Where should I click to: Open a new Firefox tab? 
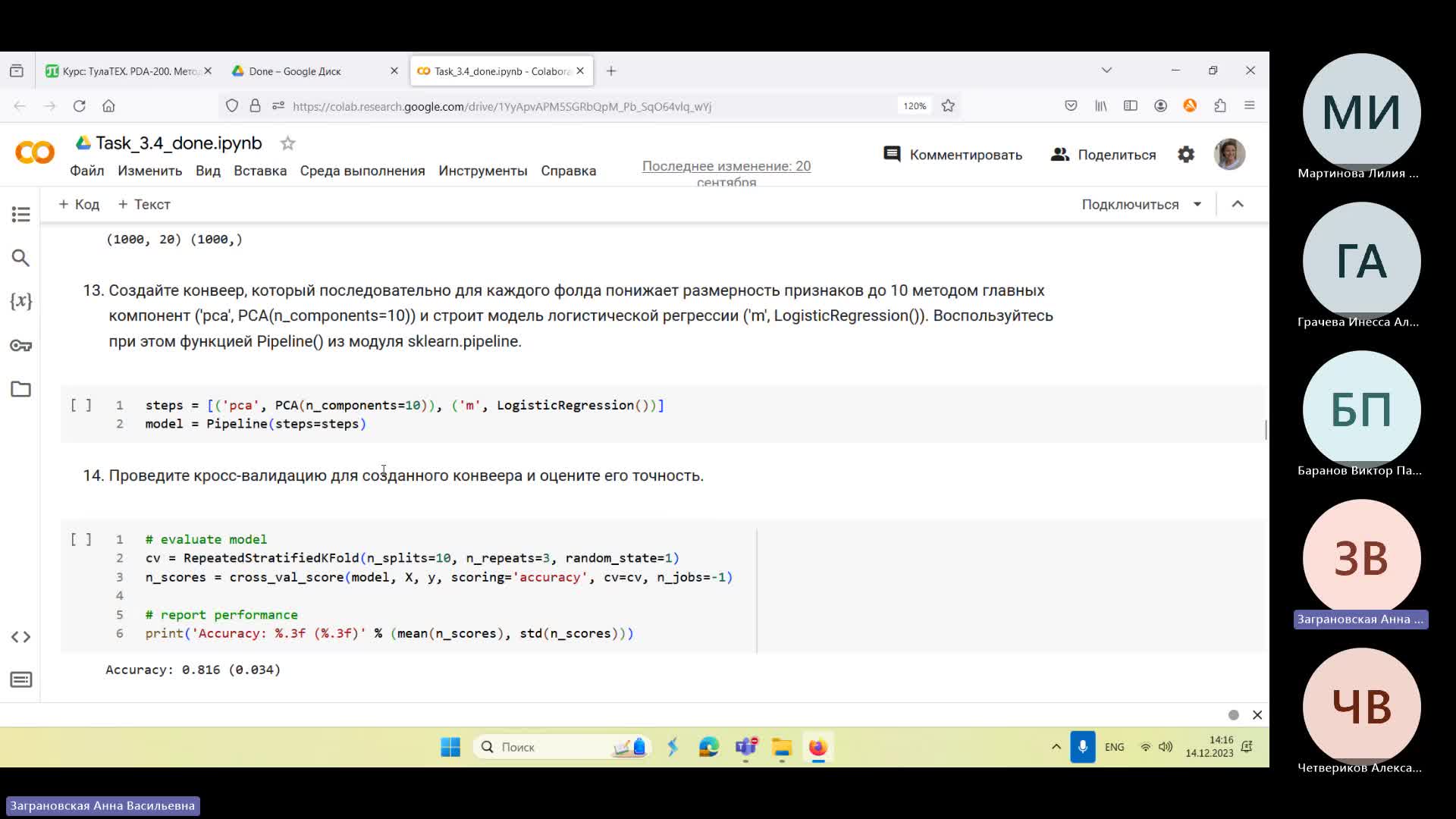coord(611,71)
